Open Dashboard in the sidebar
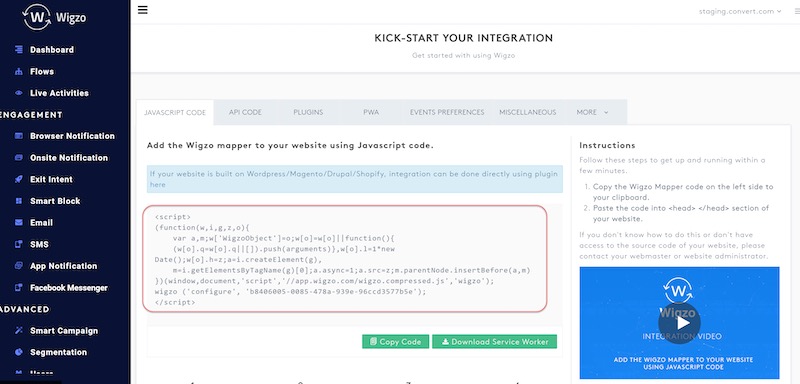 pos(52,49)
